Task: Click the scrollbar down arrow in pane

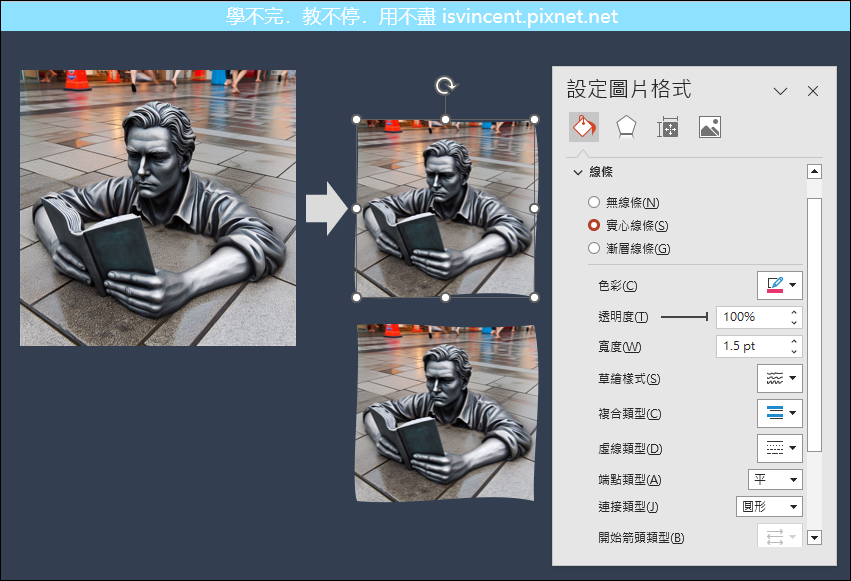Action: click(x=814, y=538)
